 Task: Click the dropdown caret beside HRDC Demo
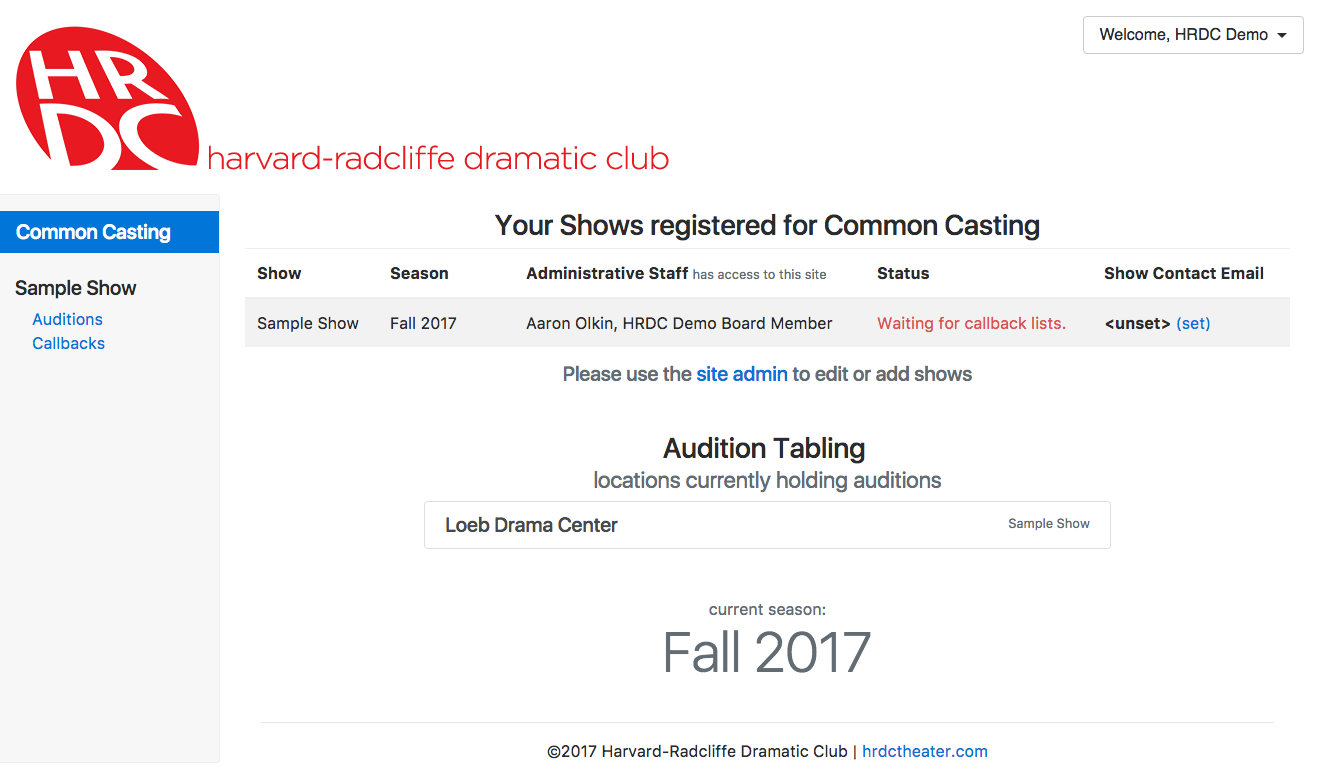pos(1282,35)
